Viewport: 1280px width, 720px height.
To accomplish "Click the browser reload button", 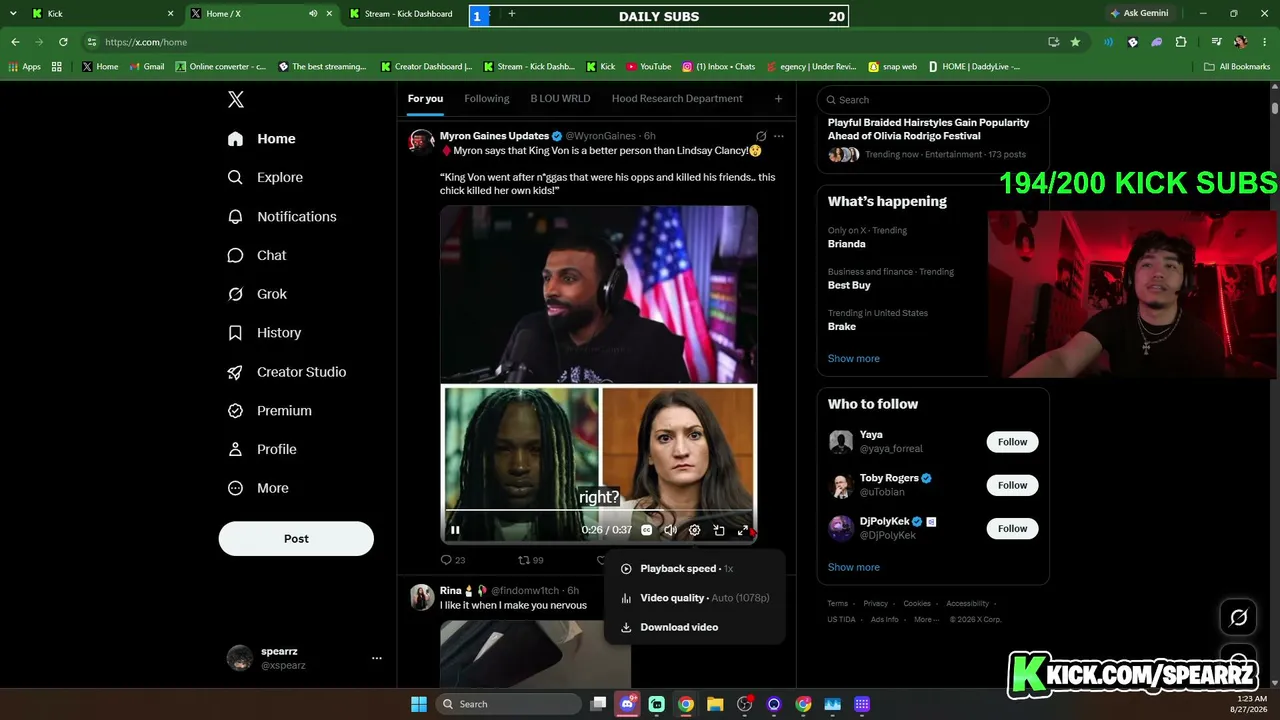I will tap(63, 42).
